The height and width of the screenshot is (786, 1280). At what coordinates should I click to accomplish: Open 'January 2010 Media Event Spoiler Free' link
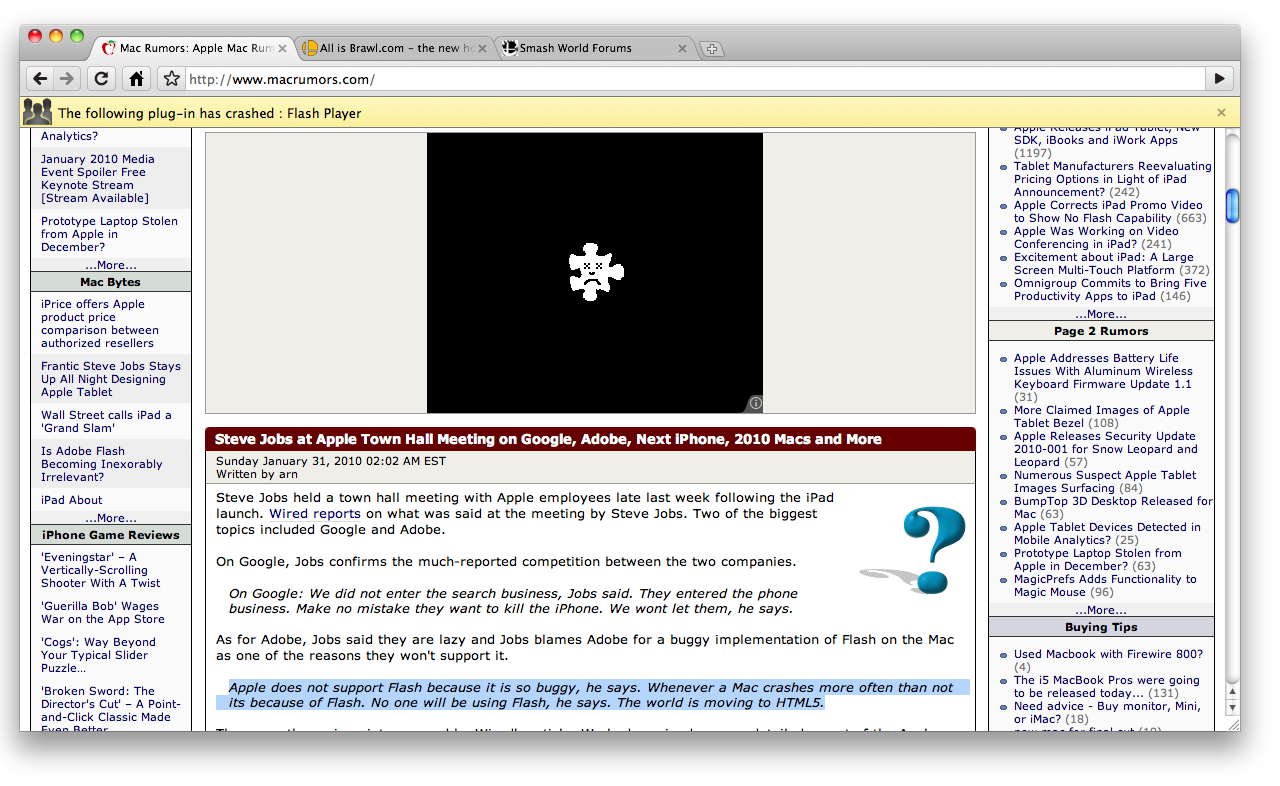[98, 178]
